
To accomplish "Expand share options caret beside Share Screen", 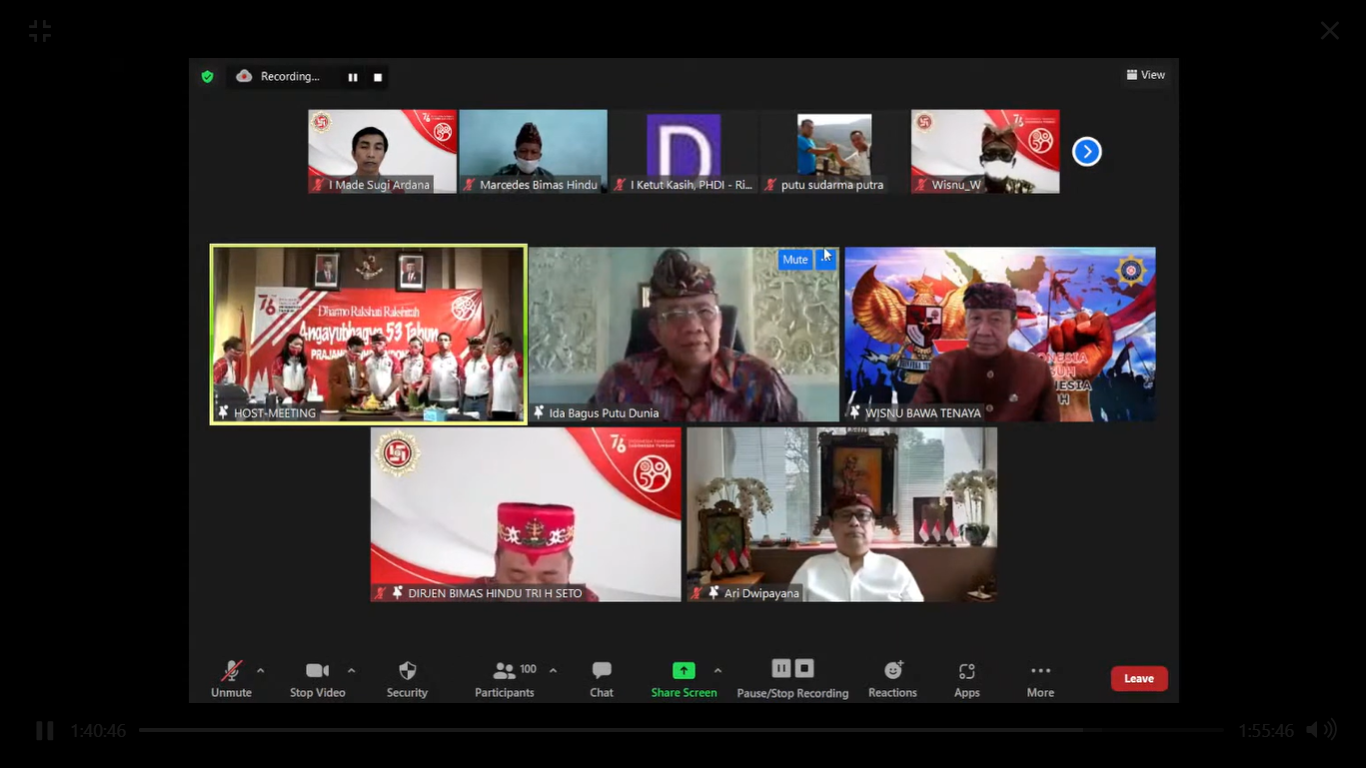I will 717,671.
